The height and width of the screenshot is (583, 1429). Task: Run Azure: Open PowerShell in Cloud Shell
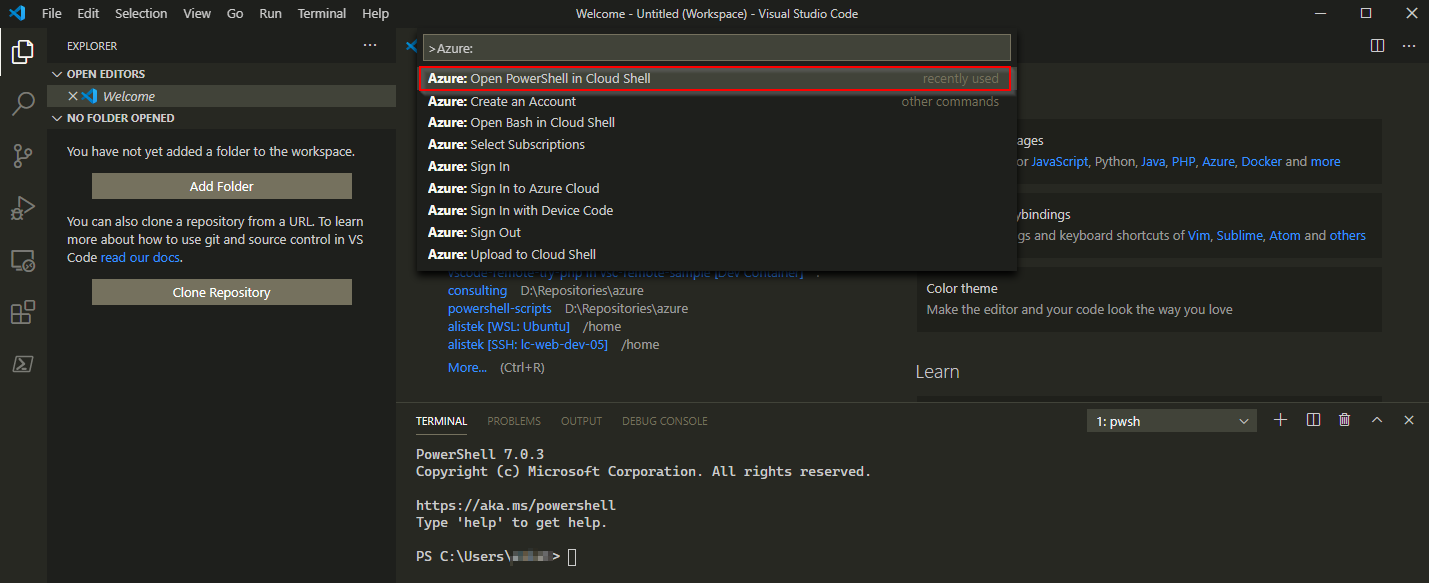717,79
